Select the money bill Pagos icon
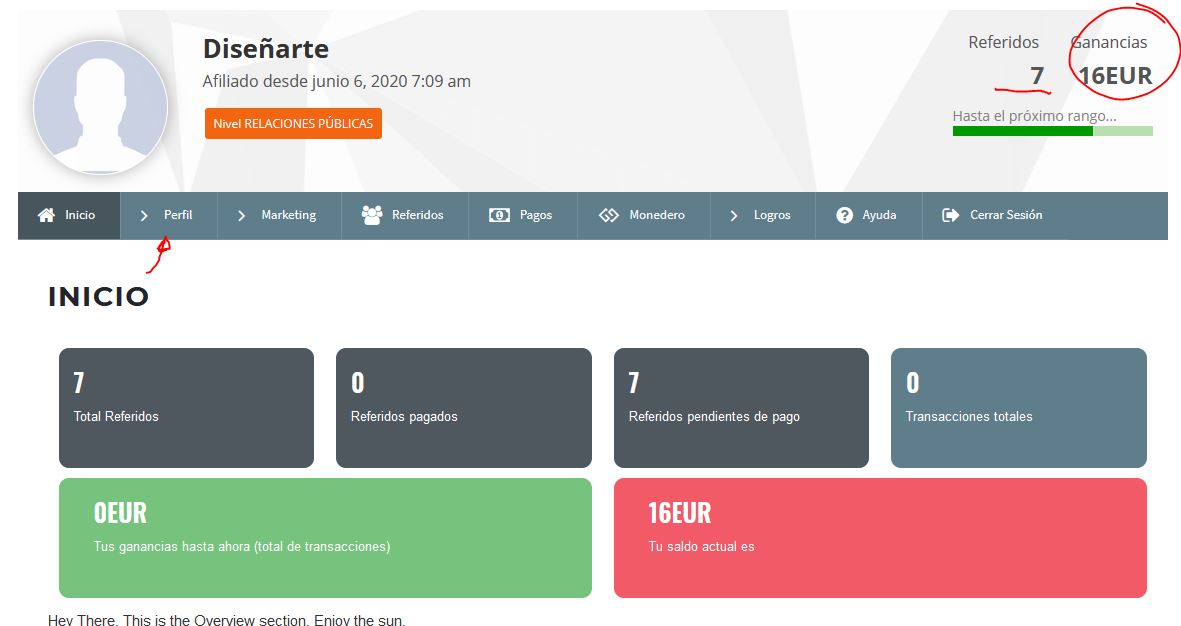The height and width of the screenshot is (626, 1181). (x=499, y=215)
